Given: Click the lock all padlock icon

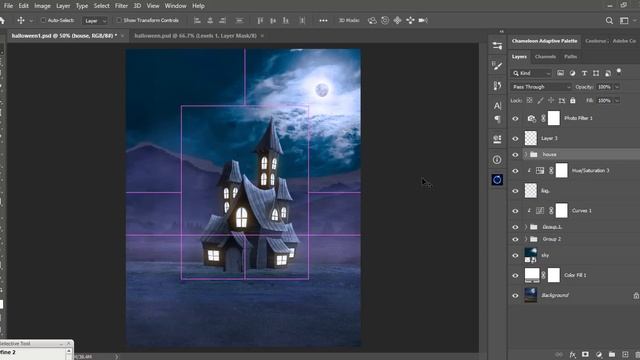Looking at the screenshot, I should pyautogui.click(x=573, y=100).
